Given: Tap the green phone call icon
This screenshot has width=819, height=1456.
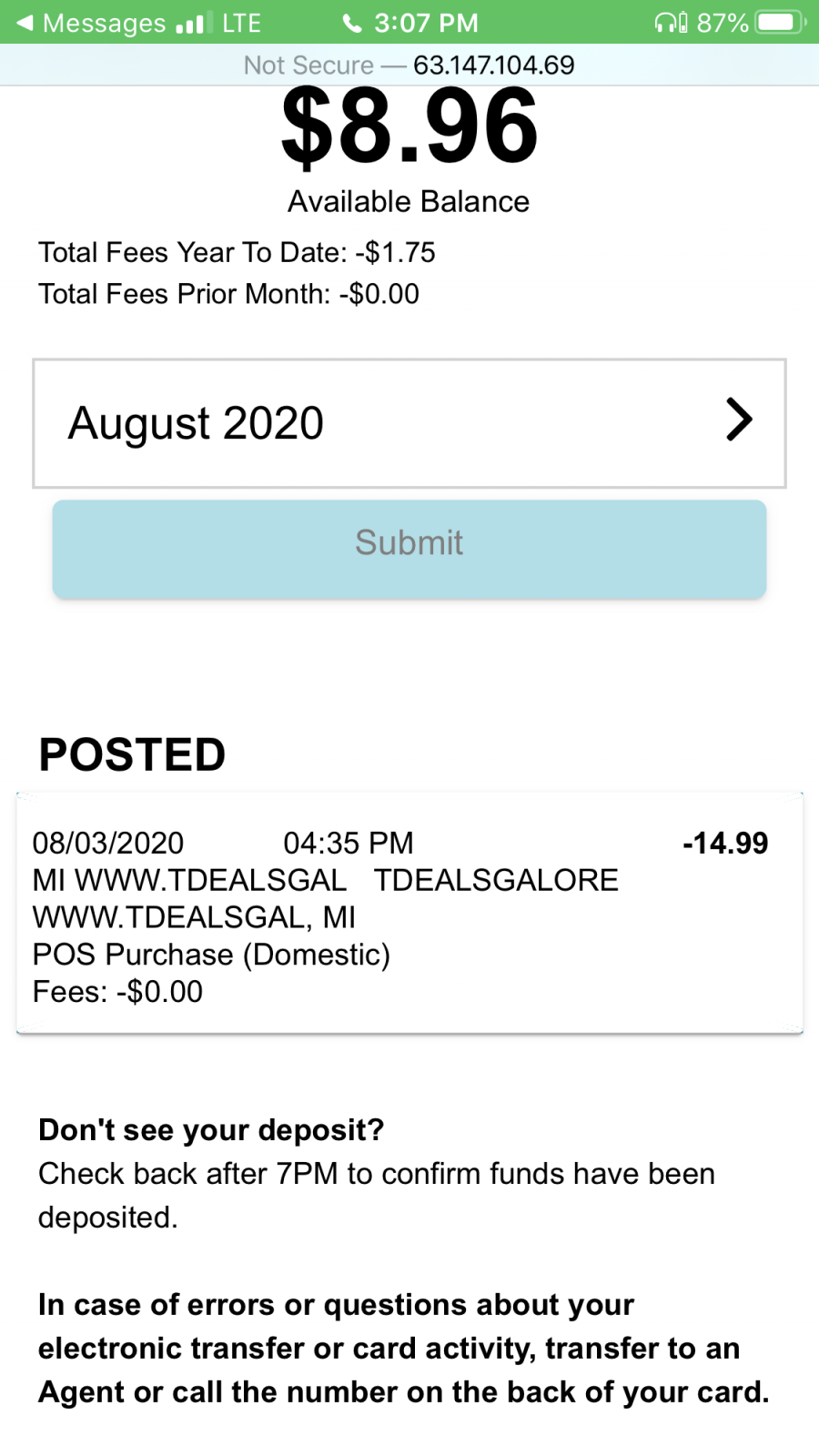Looking at the screenshot, I should (351, 23).
